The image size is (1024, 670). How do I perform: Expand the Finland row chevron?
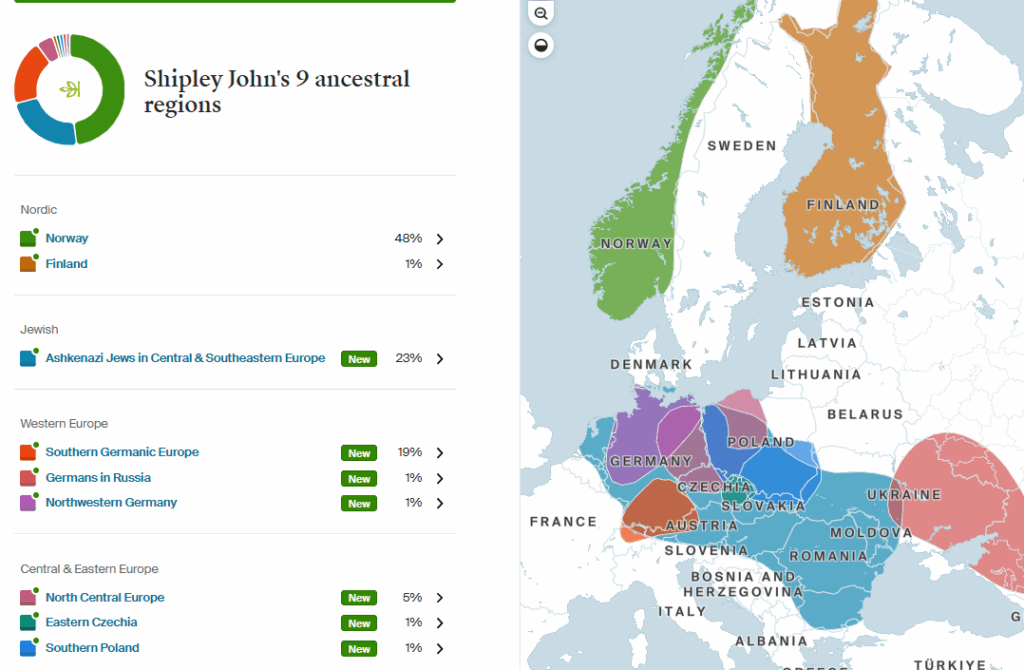coord(439,265)
